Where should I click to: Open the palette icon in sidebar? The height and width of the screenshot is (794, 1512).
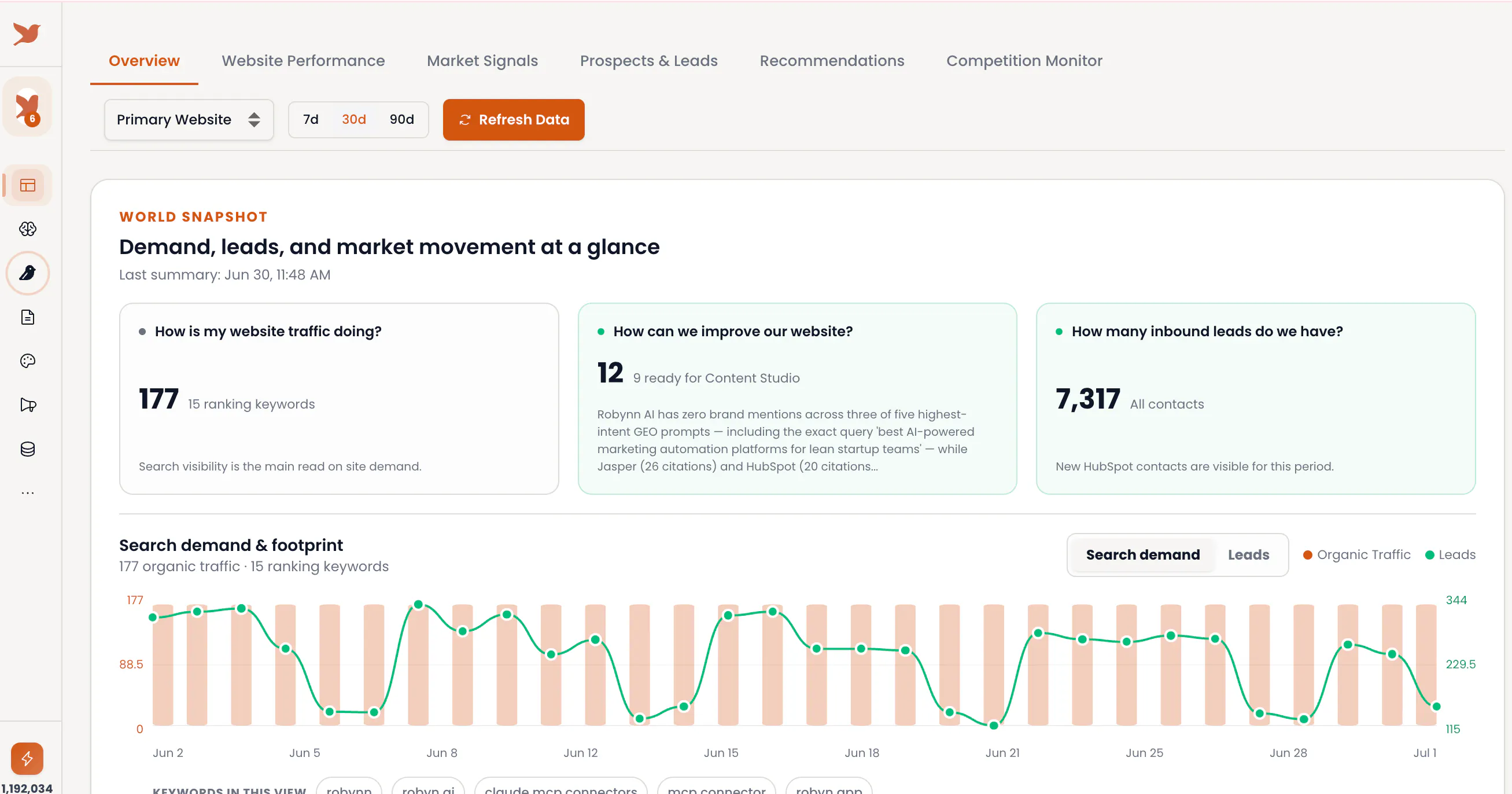[x=28, y=361]
